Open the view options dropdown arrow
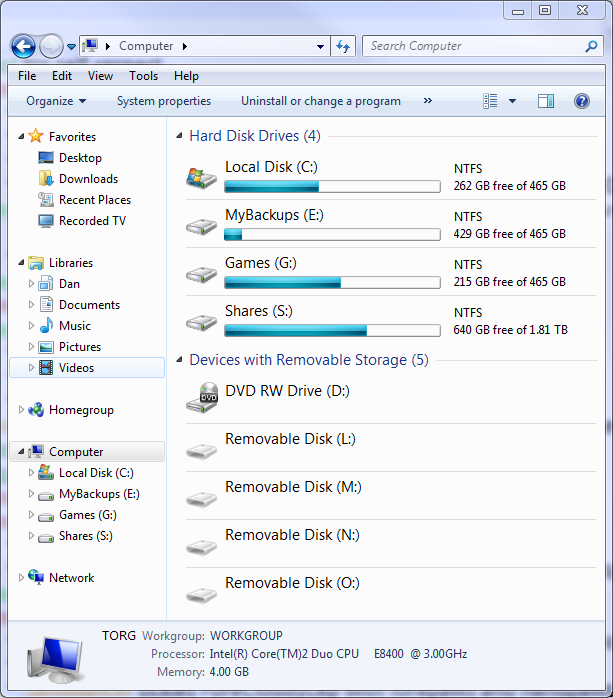 tap(513, 101)
